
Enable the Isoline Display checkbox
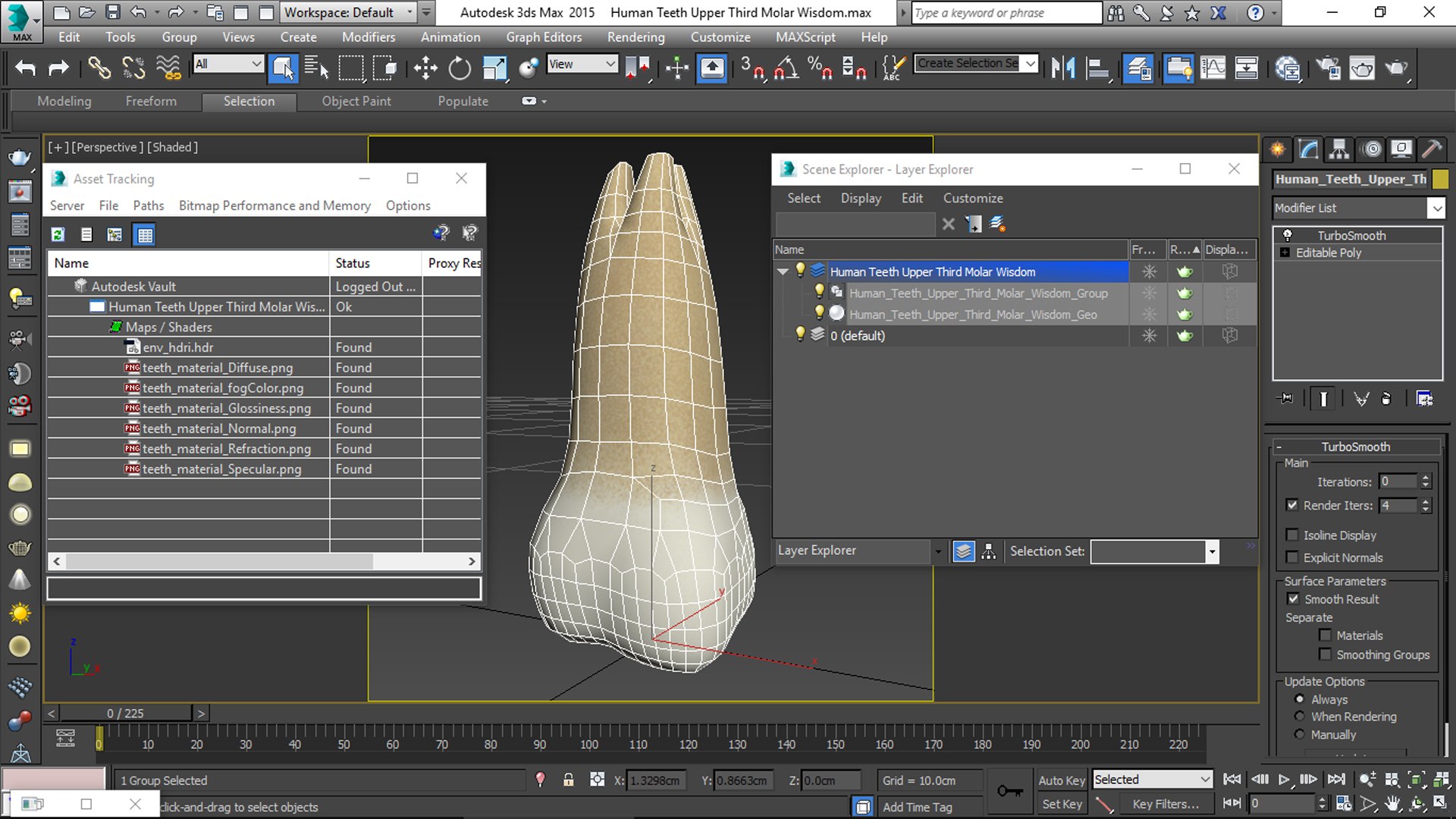1293,535
